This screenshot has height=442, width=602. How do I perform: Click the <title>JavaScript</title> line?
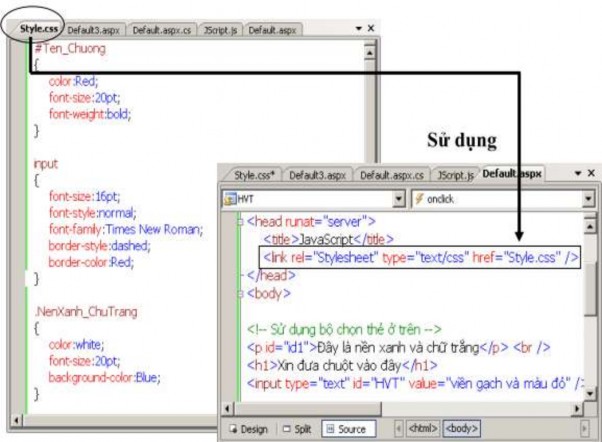point(328,239)
